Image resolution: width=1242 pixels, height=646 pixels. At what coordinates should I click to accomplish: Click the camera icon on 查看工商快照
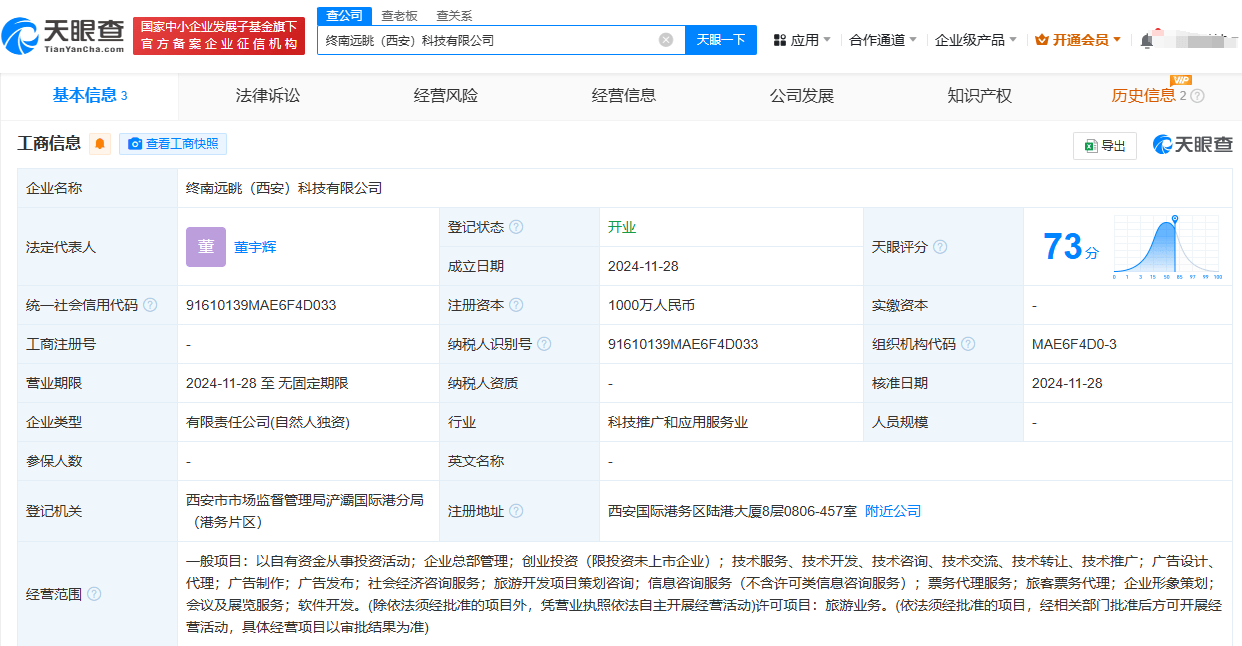135,144
